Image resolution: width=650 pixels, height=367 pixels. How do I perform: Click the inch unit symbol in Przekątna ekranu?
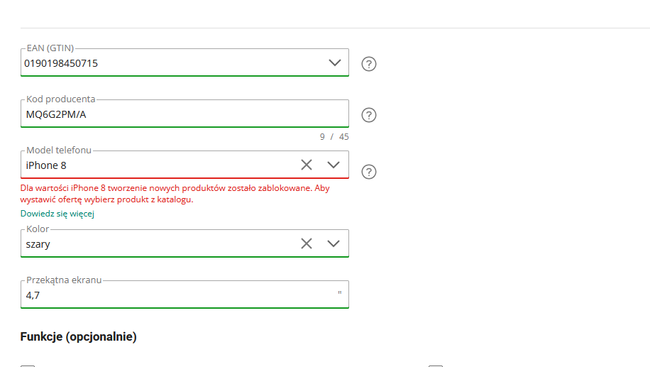pyautogui.click(x=340, y=292)
